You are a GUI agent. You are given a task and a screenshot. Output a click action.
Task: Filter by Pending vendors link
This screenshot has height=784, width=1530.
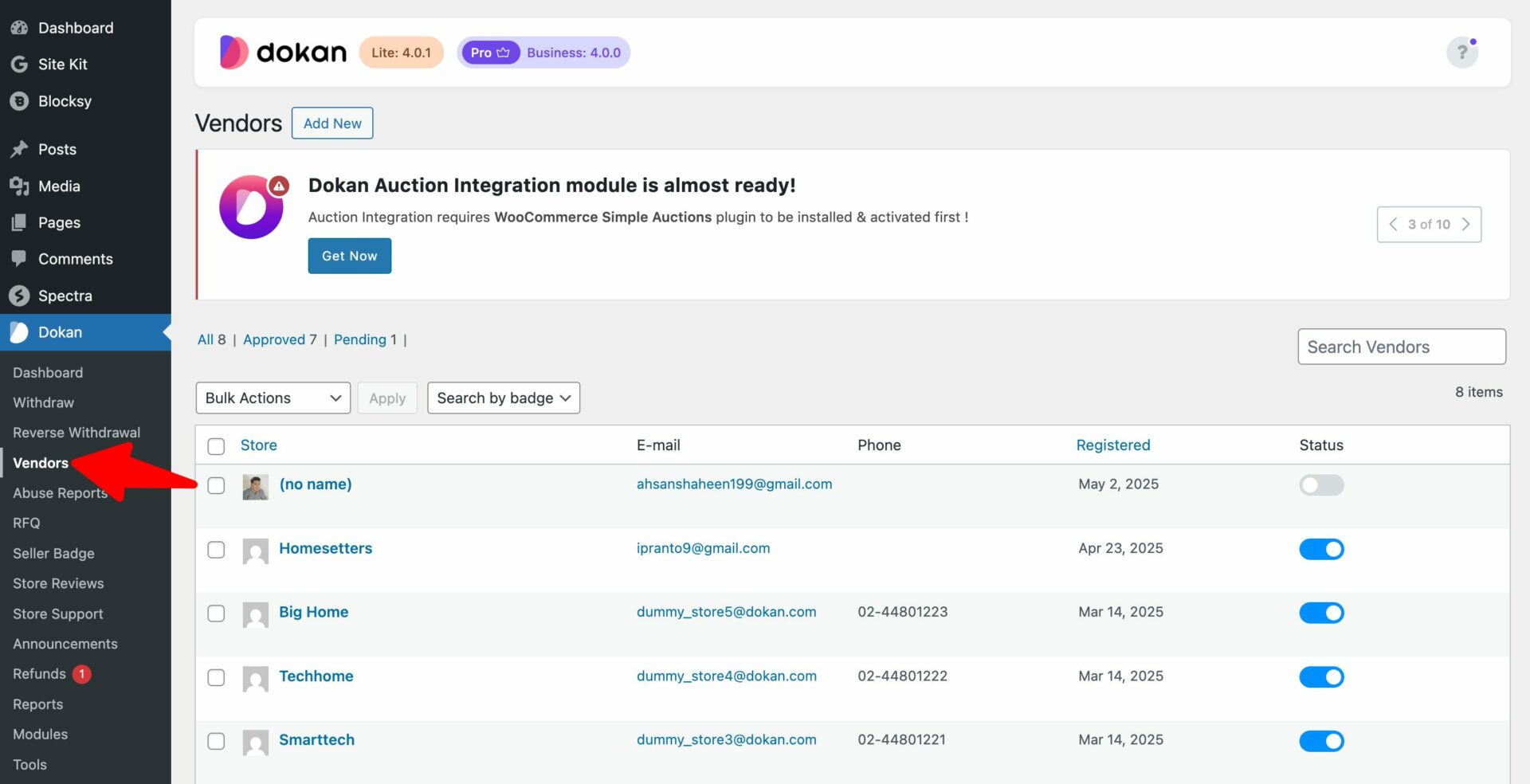(x=360, y=339)
